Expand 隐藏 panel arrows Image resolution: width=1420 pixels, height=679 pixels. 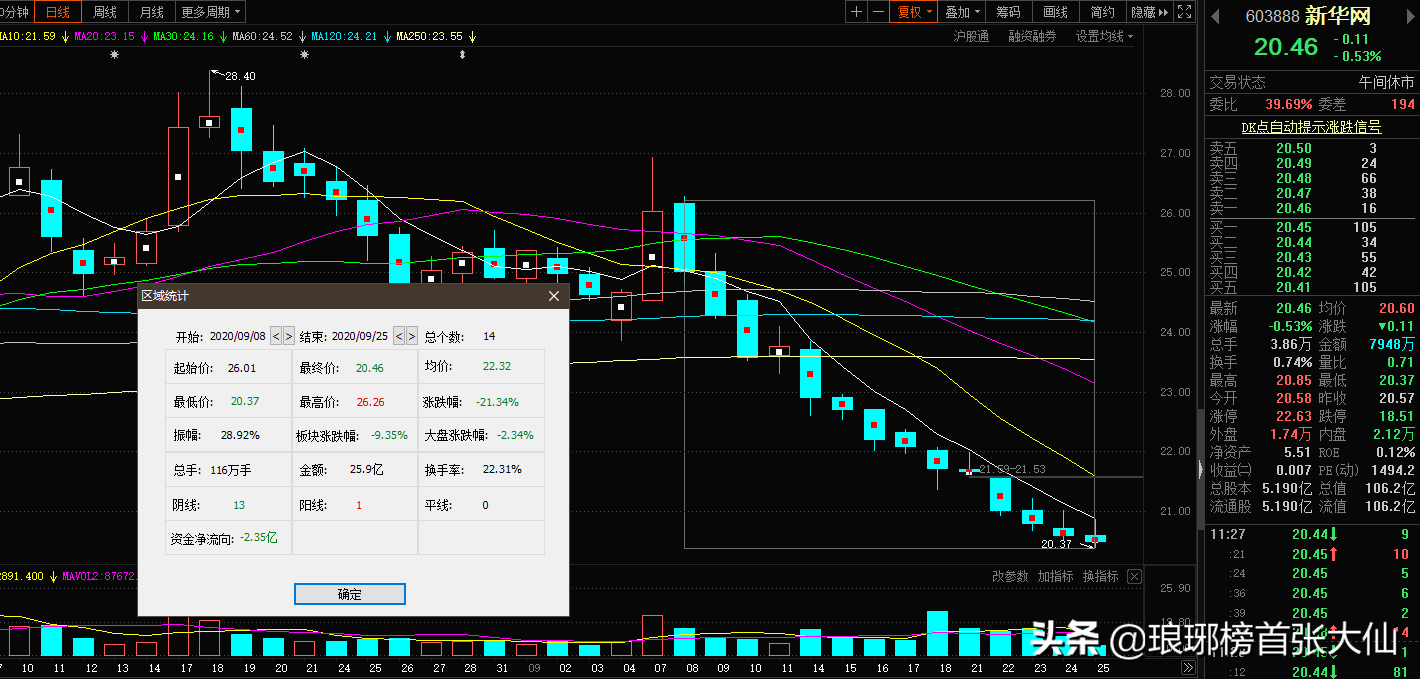(1149, 12)
